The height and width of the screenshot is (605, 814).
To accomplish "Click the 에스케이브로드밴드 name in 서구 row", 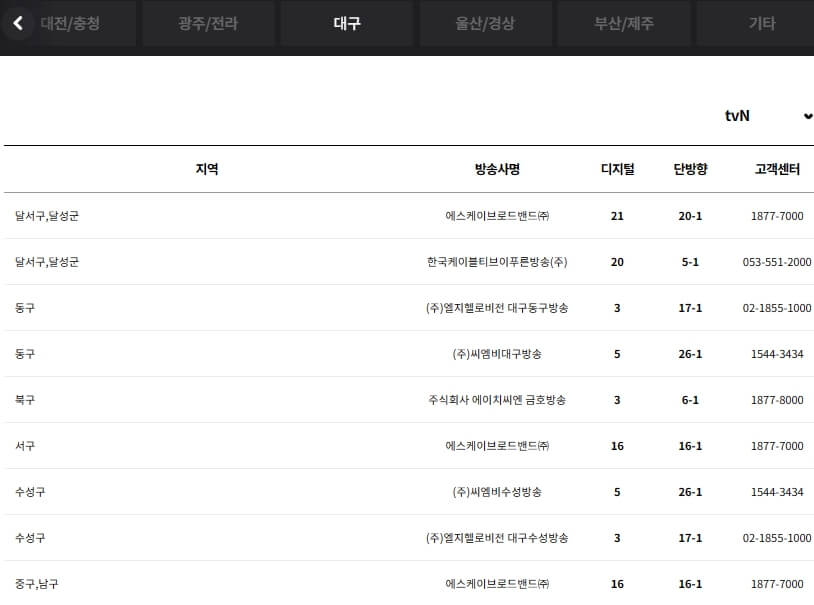I will [x=497, y=446].
